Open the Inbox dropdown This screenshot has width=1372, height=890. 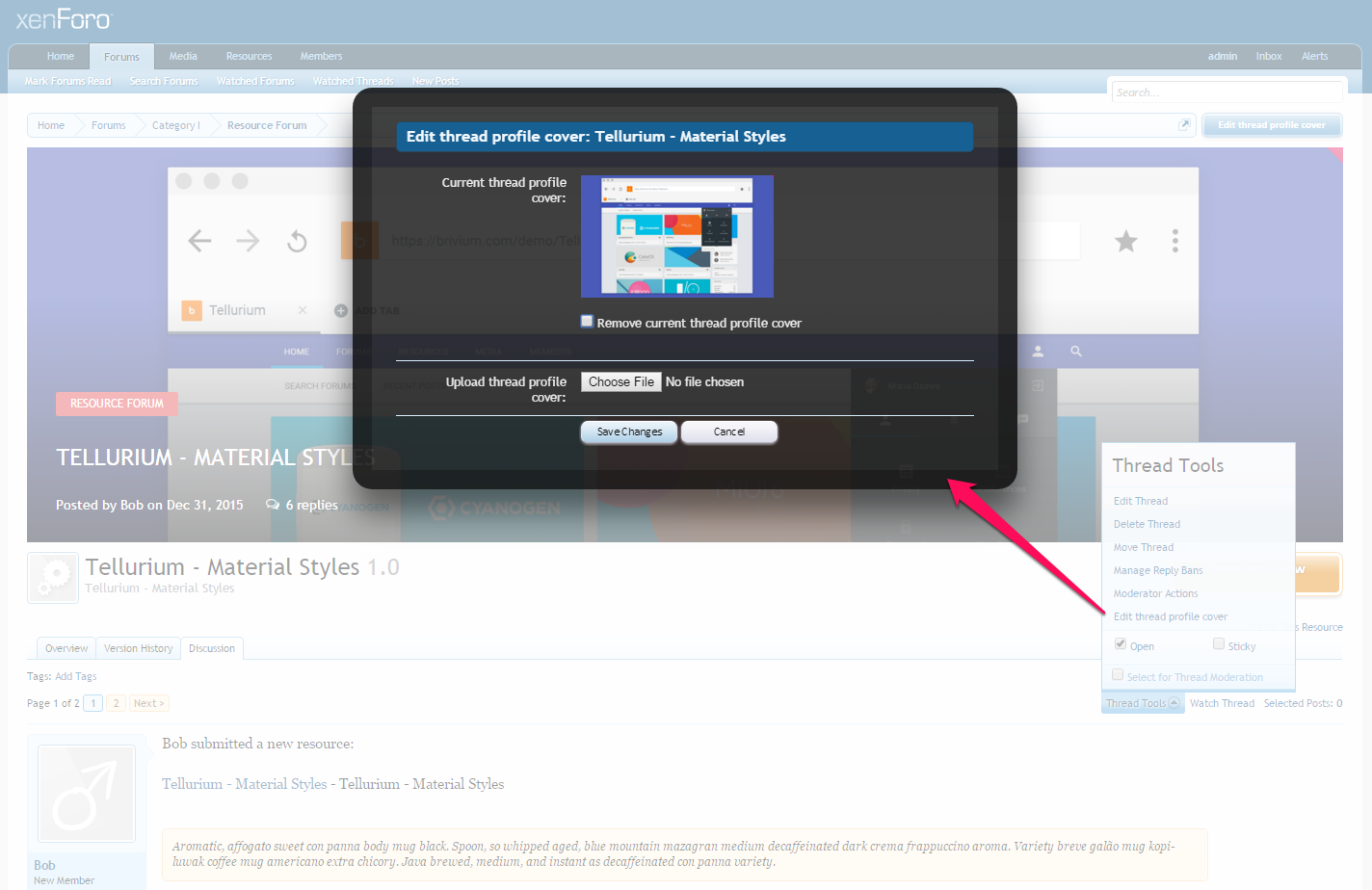pos(1269,56)
